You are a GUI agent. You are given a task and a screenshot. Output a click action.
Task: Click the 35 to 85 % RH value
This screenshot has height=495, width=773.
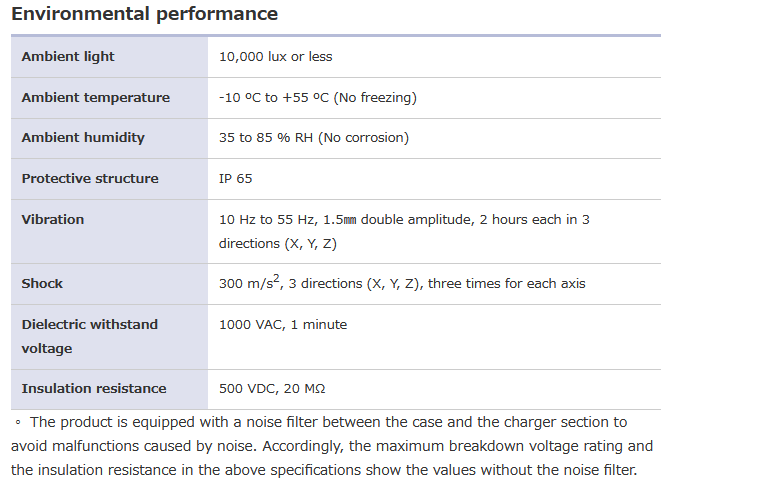point(313,138)
